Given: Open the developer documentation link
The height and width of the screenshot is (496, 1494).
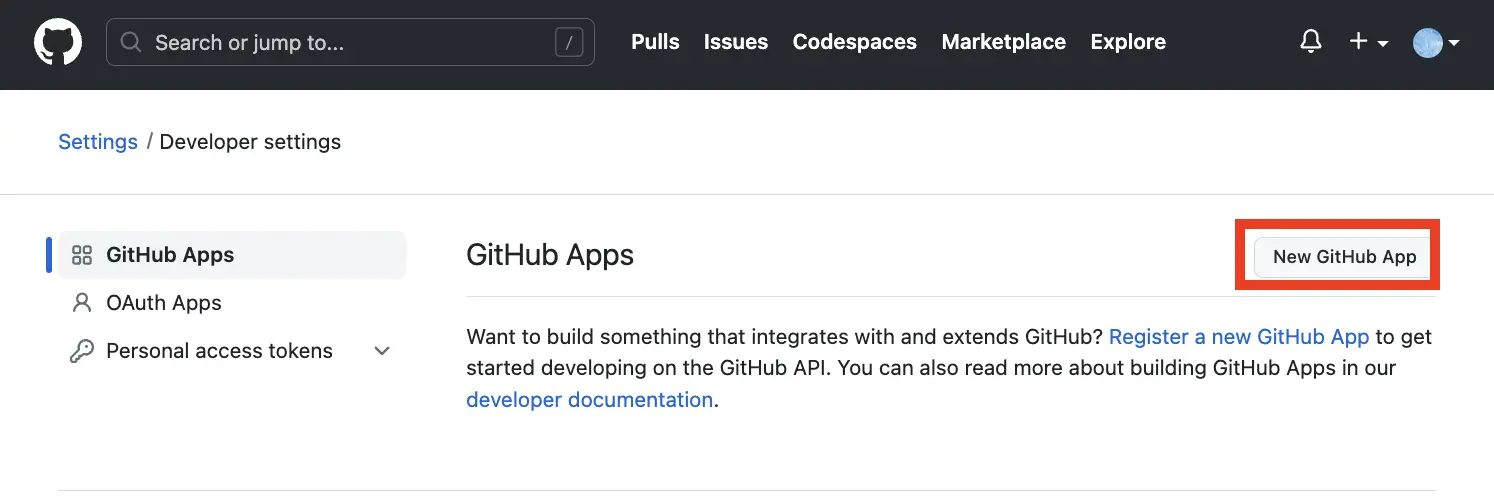Looking at the screenshot, I should [x=589, y=400].
